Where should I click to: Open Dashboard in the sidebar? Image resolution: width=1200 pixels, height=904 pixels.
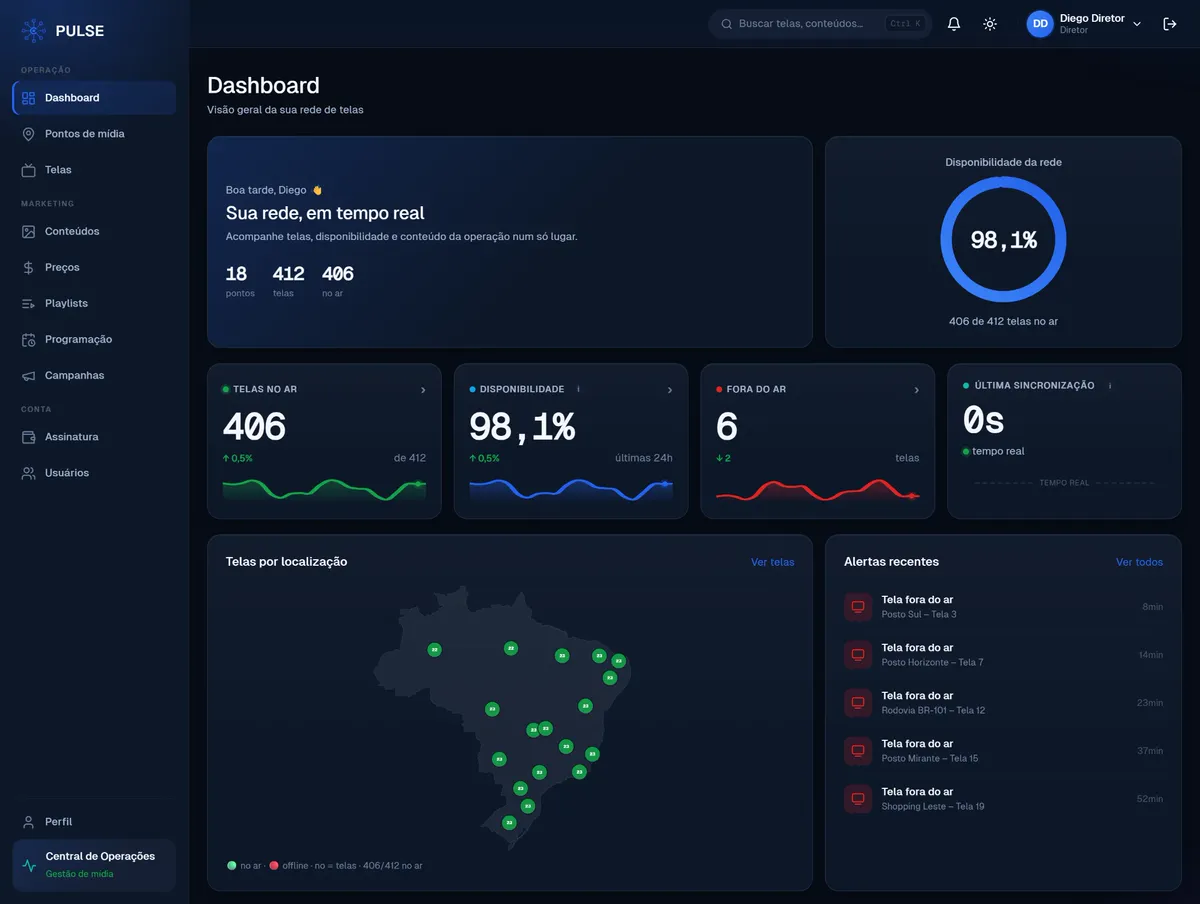point(94,98)
